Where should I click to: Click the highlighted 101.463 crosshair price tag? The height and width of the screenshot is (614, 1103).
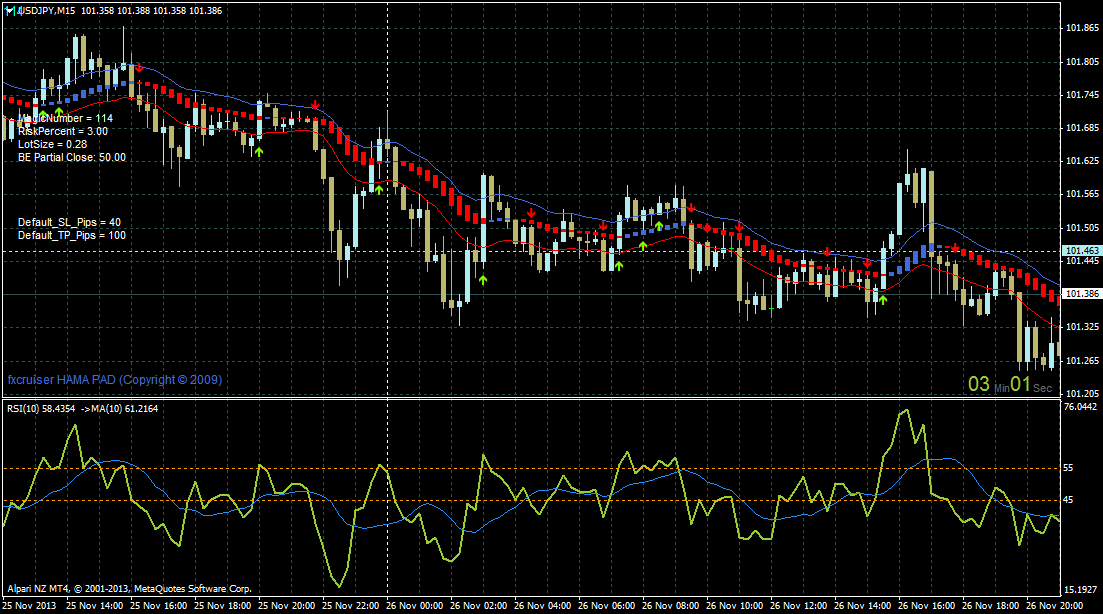(x=1082, y=251)
